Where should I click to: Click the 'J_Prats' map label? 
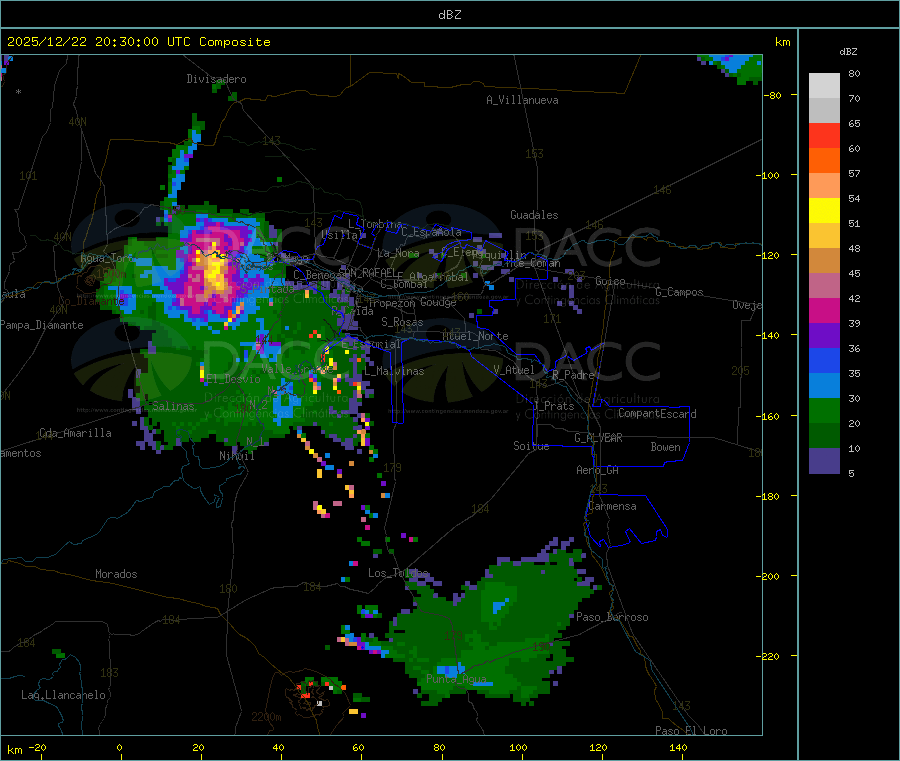(x=554, y=406)
